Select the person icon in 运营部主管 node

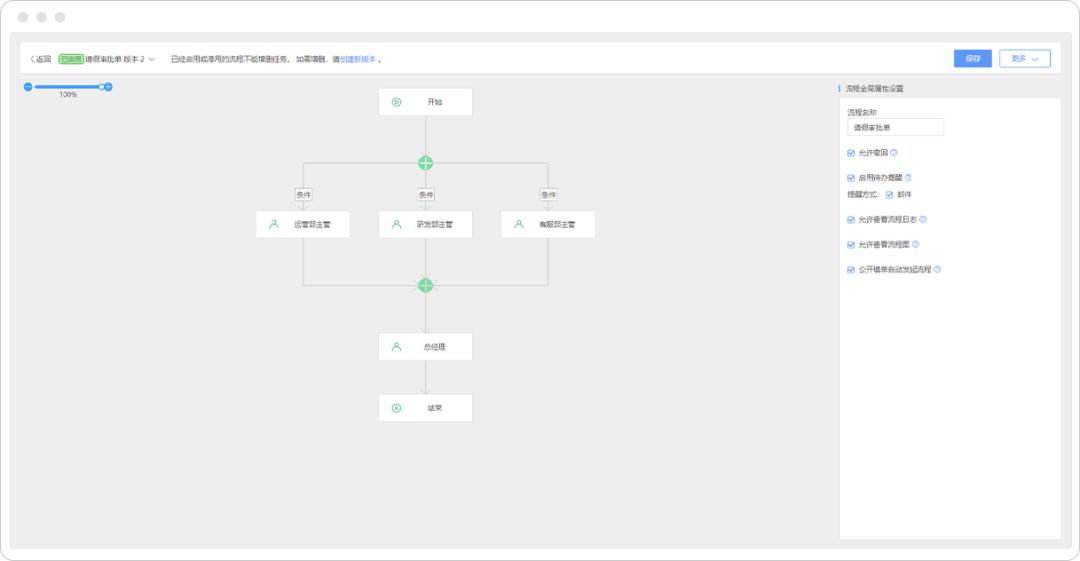tap(274, 224)
